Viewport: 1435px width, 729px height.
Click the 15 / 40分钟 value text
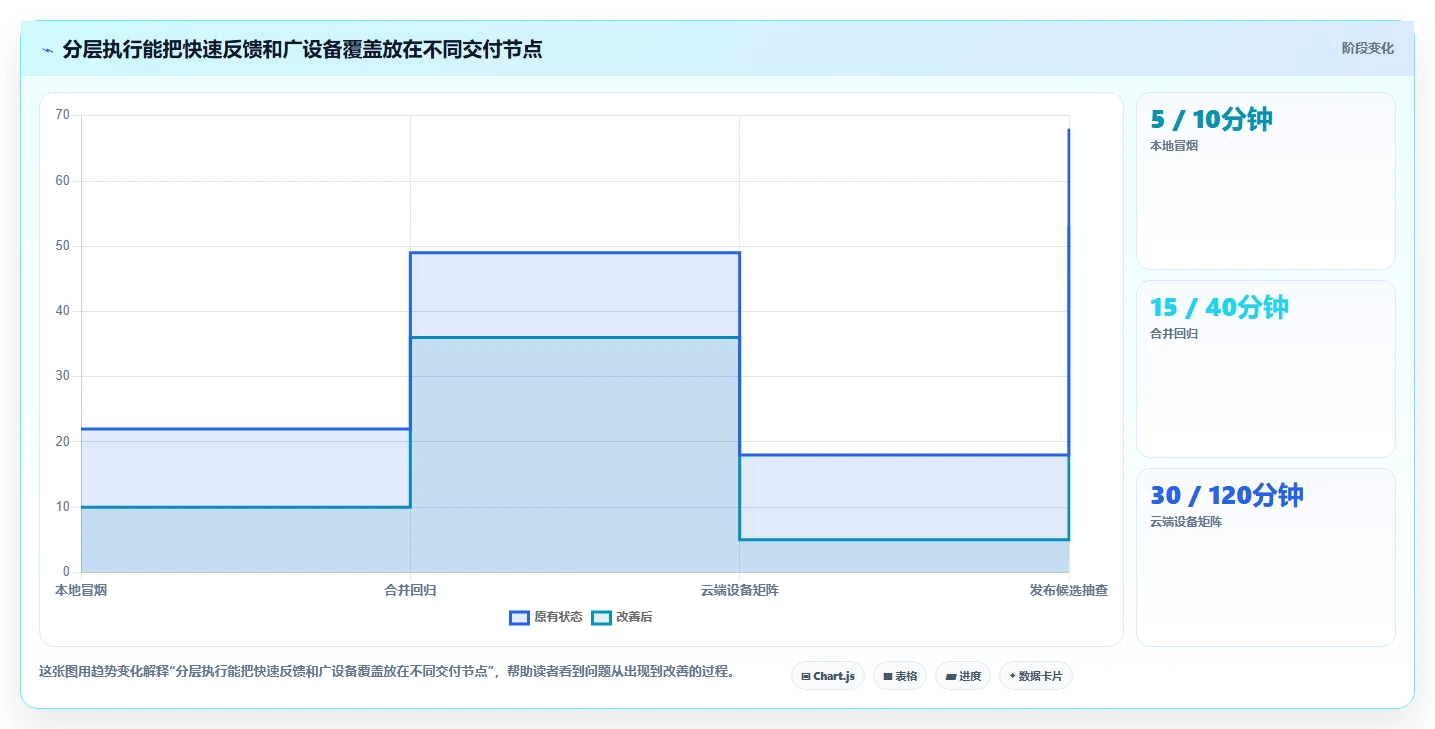click(x=1219, y=307)
